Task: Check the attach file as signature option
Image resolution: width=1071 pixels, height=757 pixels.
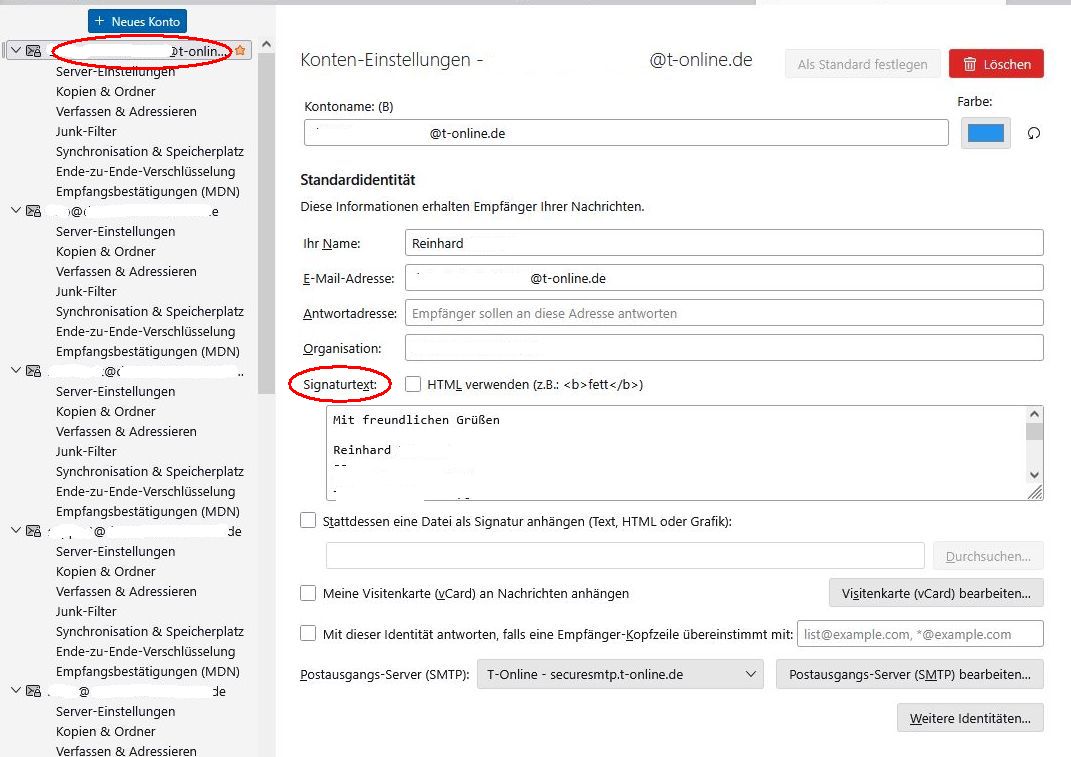Action: click(x=308, y=521)
